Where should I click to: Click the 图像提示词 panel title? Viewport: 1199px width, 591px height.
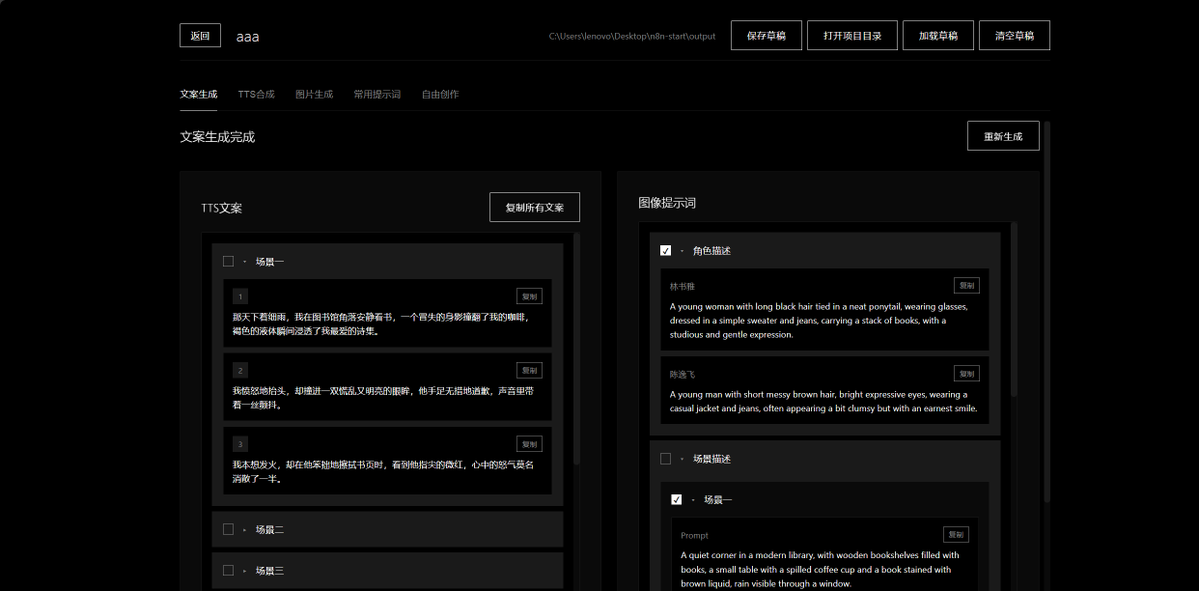(667, 203)
